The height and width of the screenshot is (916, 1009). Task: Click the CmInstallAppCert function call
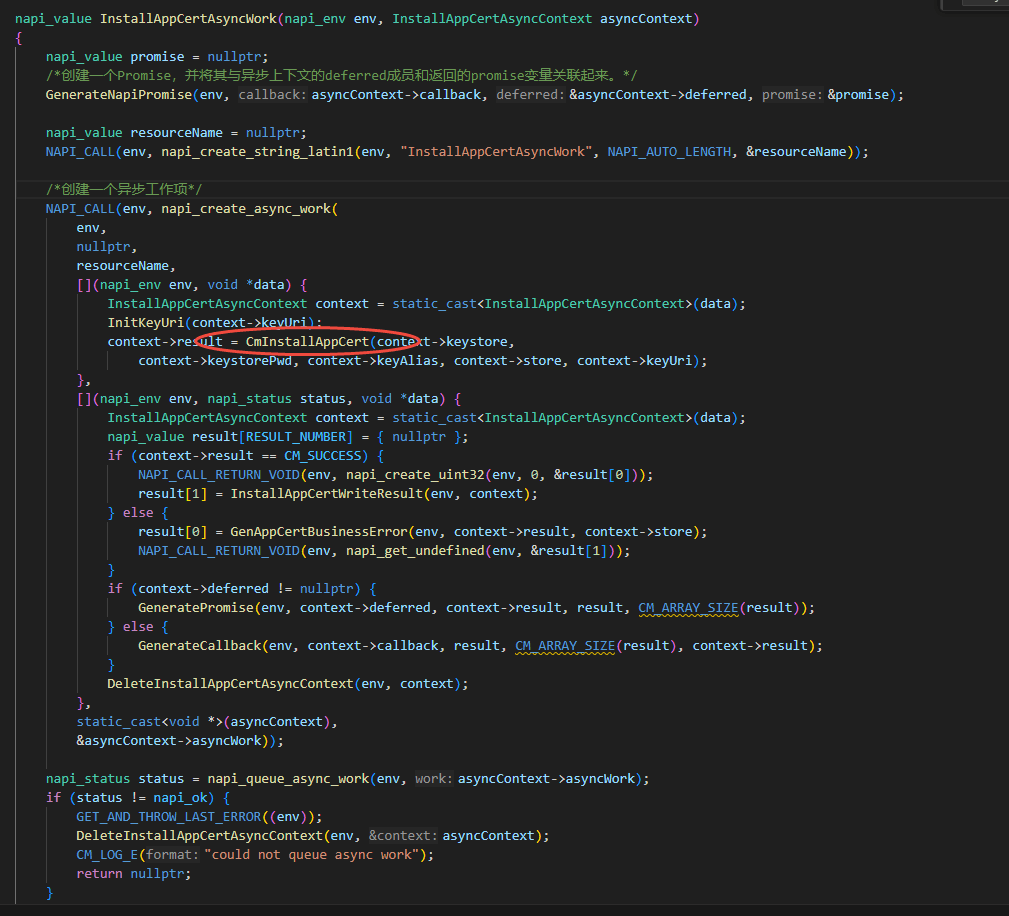coord(307,342)
